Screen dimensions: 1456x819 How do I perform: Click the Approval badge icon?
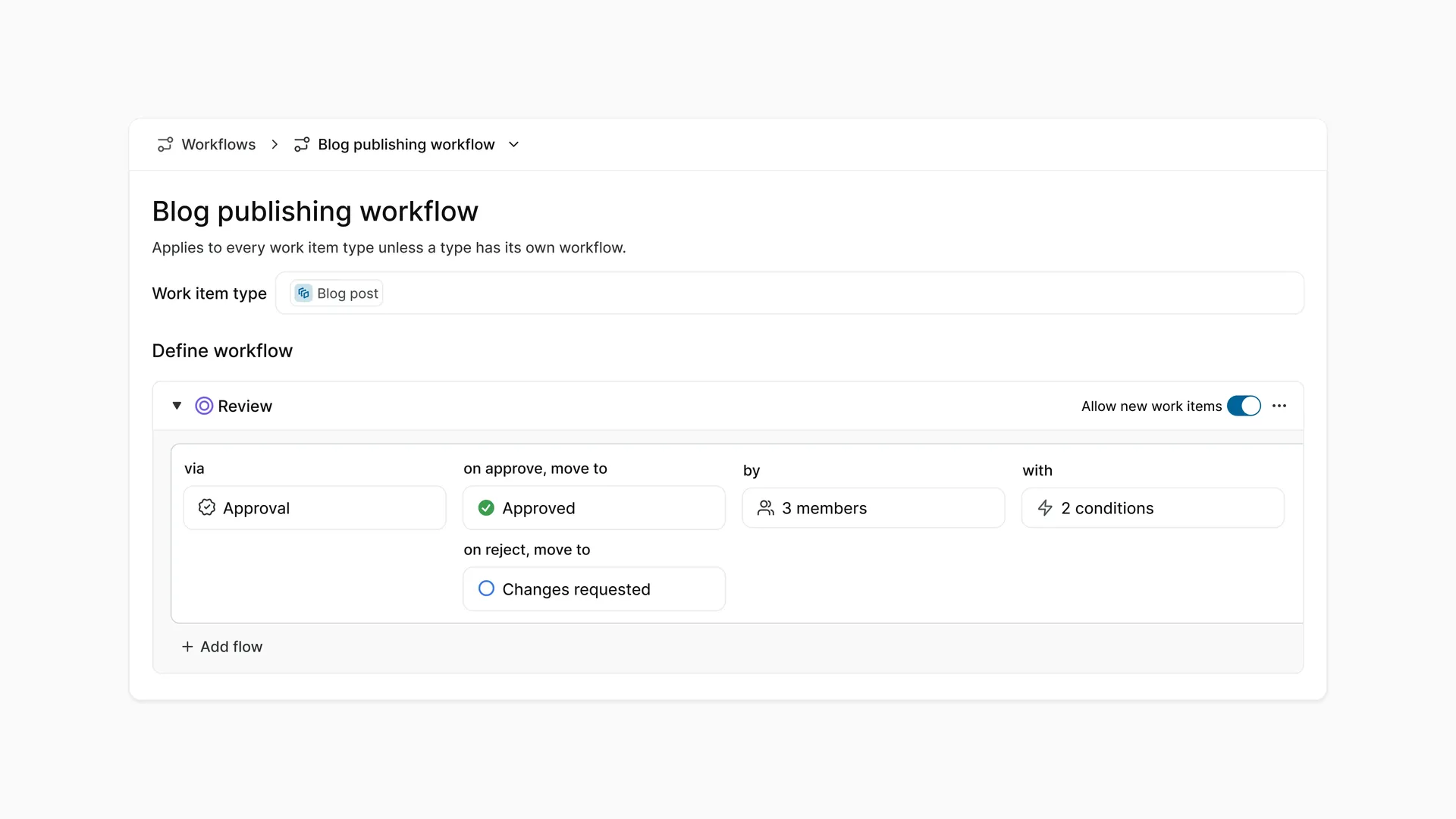click(x=206, y=507)
